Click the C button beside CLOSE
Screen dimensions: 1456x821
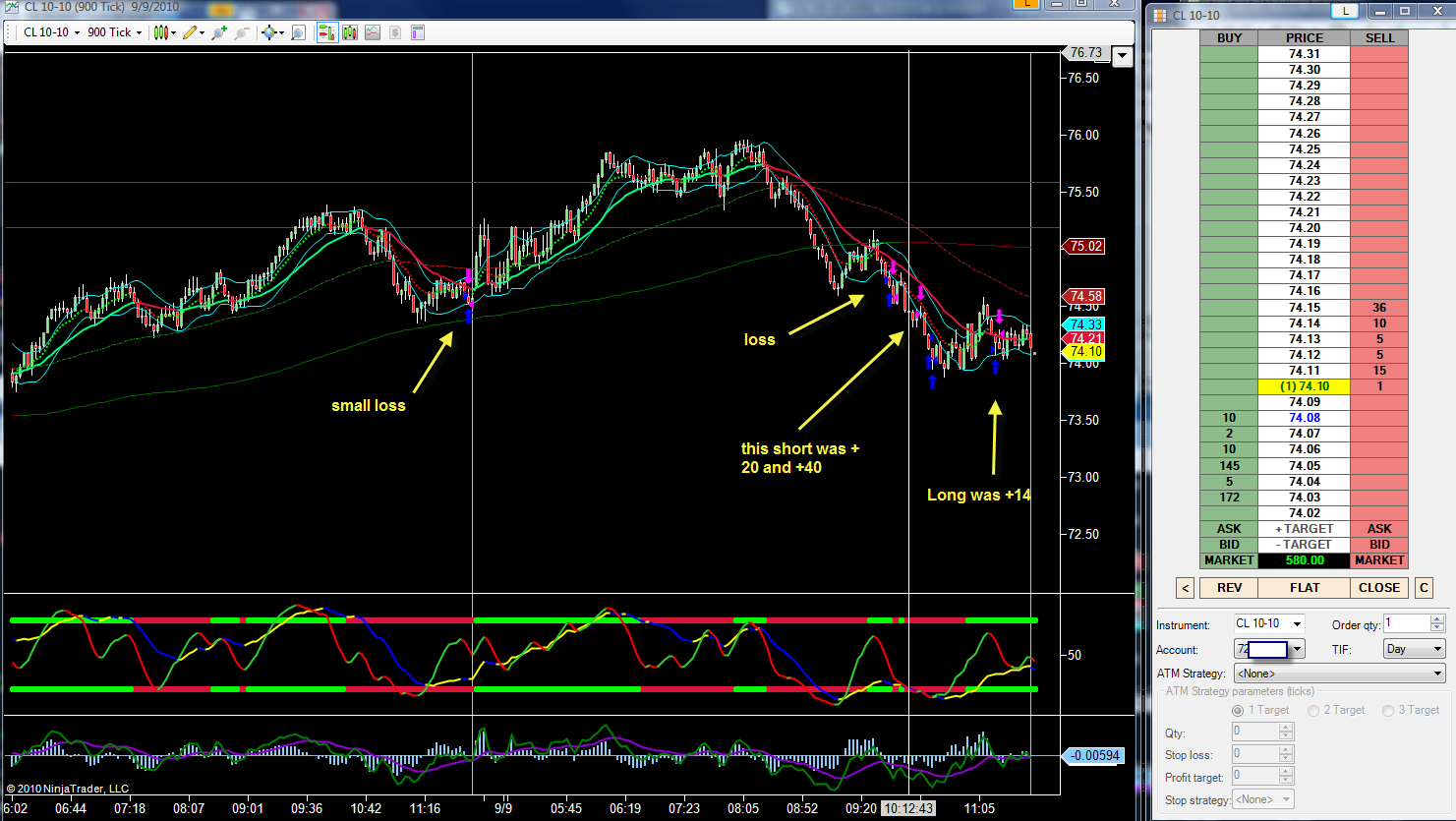(x=1424, y=588)
